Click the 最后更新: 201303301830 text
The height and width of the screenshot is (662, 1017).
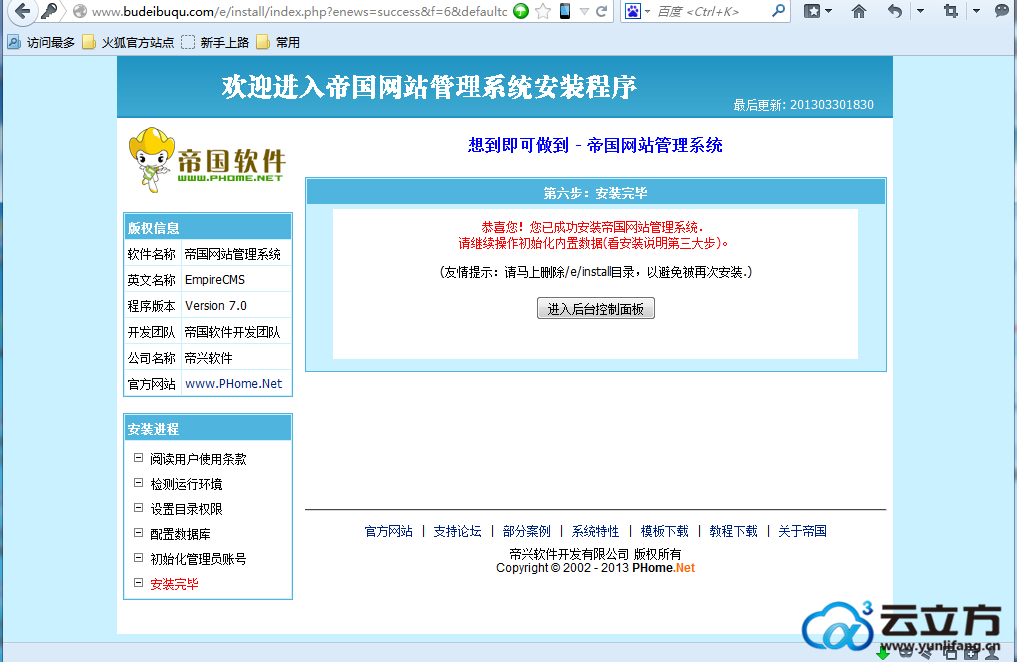pos(803,105)
